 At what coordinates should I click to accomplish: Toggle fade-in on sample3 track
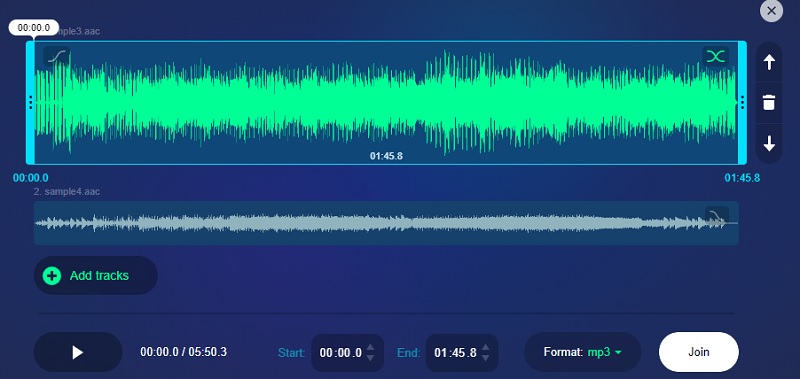pyautogui.click(x=57, y=56)
